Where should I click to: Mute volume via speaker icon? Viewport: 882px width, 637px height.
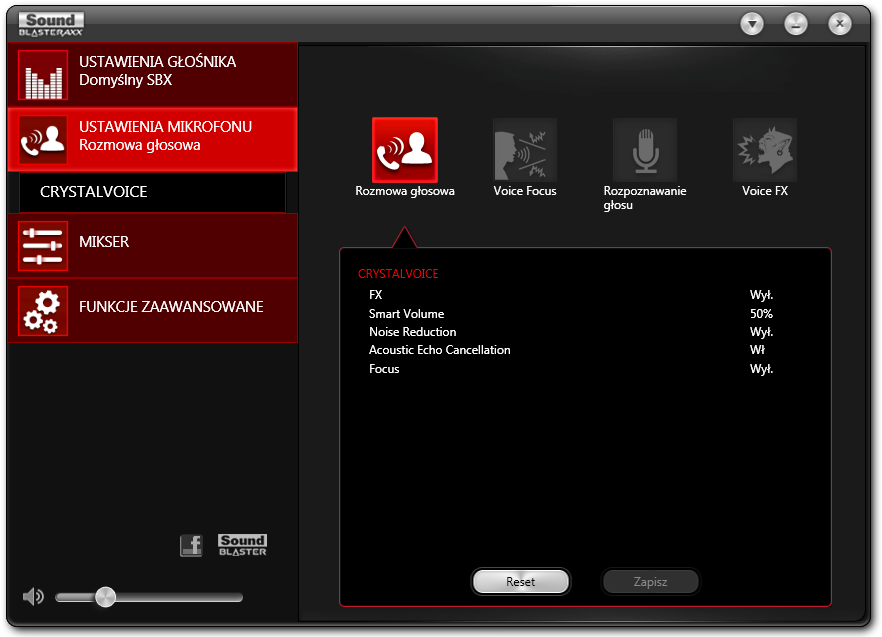(x=33, y=596)
